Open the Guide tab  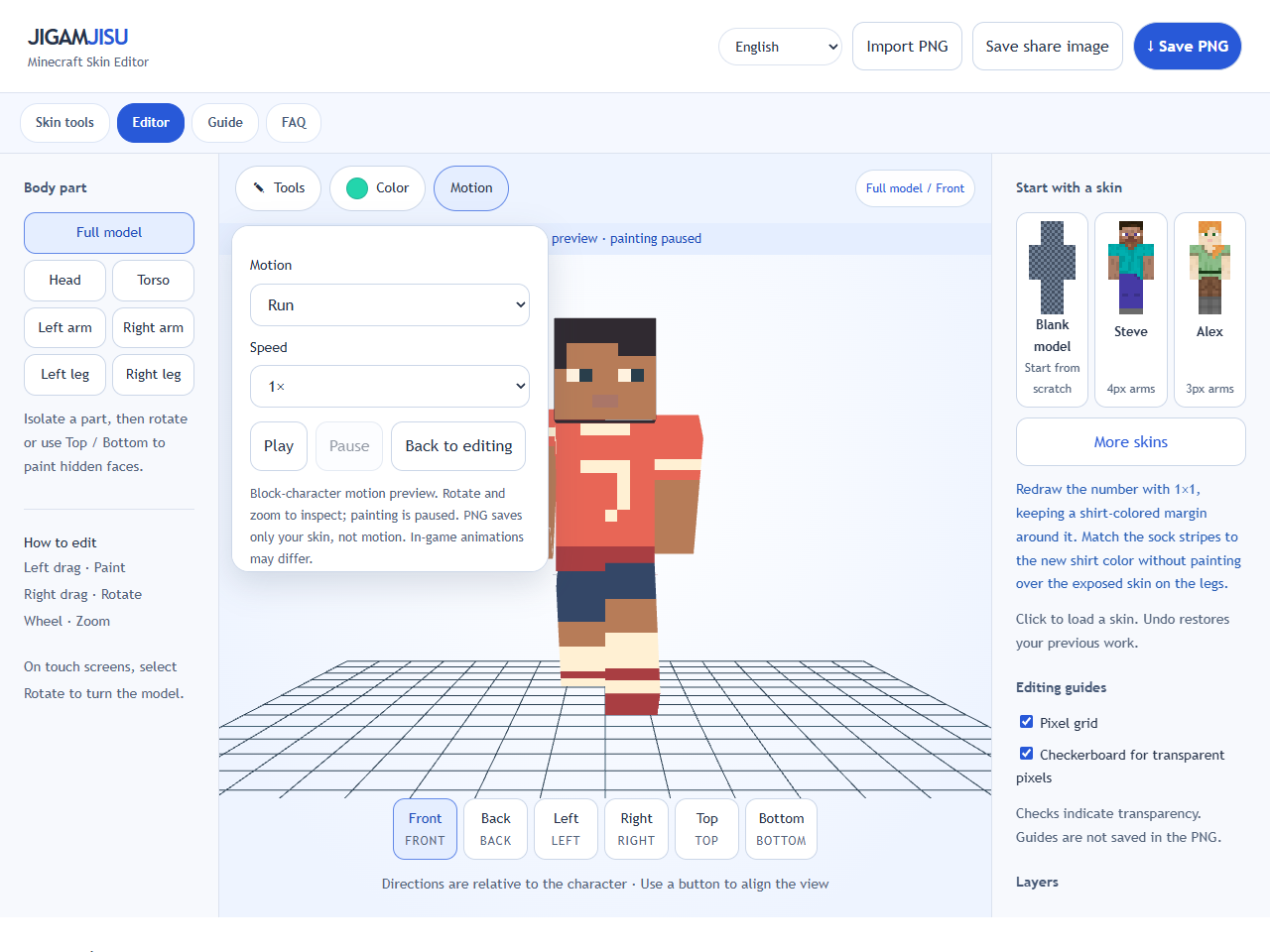pyautogui.click(x=225, y=123)
